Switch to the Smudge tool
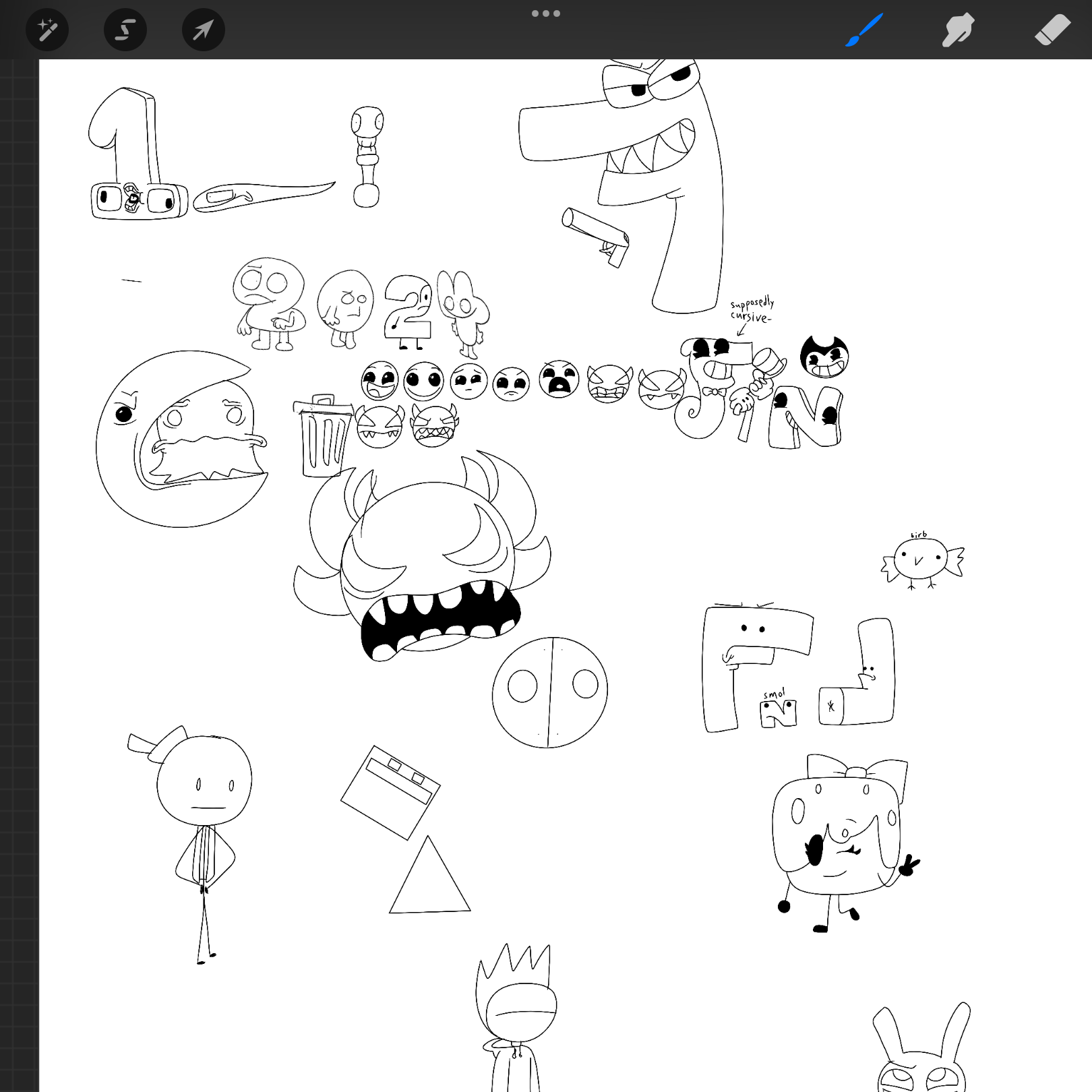The height and width of the screenshot is (1092, 1092). [x=958, y=30]
